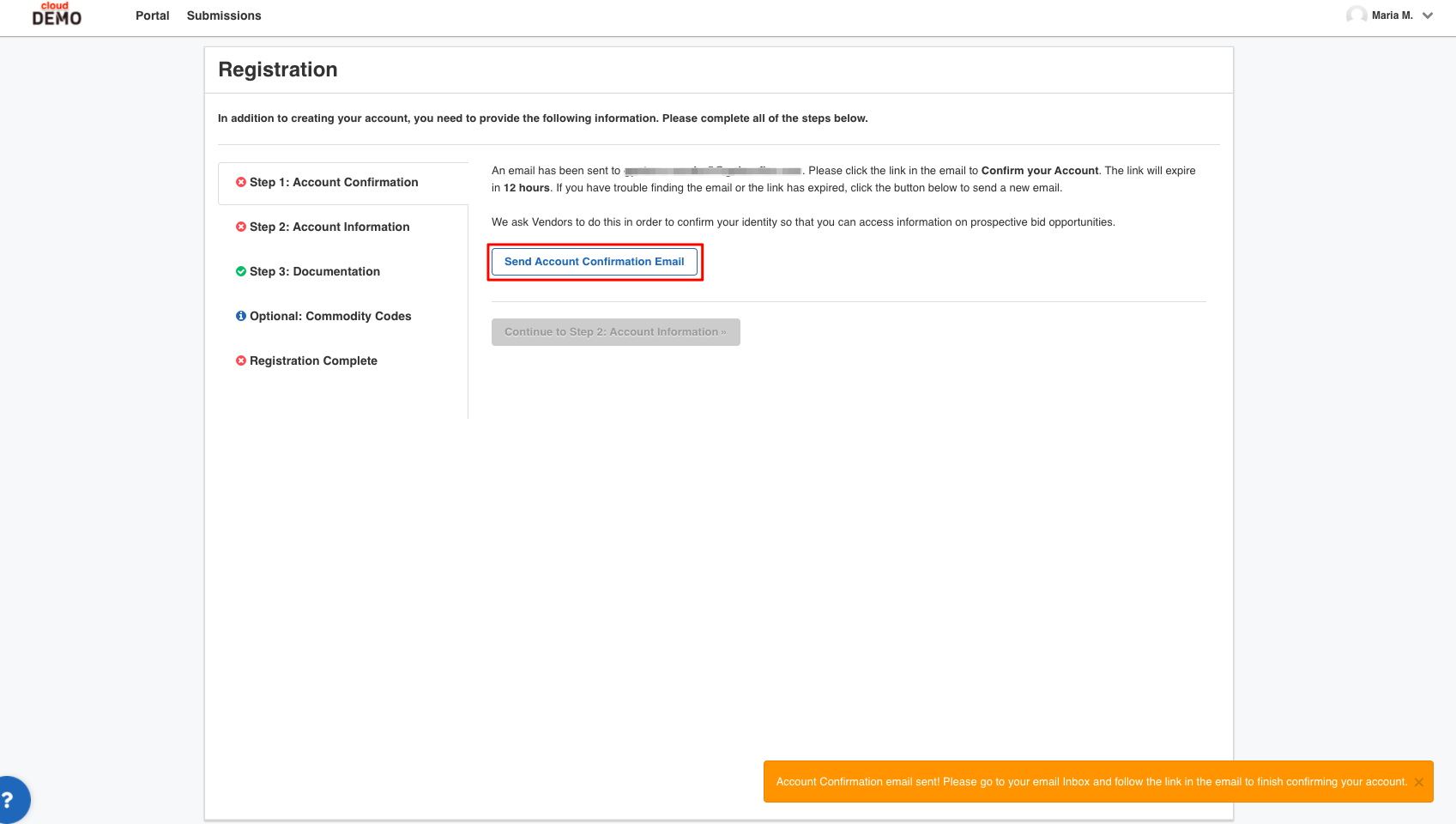This screenshot has width=1456, height=824.
Task: Select Step 3: Documentation tab
Action: point(343,271)
